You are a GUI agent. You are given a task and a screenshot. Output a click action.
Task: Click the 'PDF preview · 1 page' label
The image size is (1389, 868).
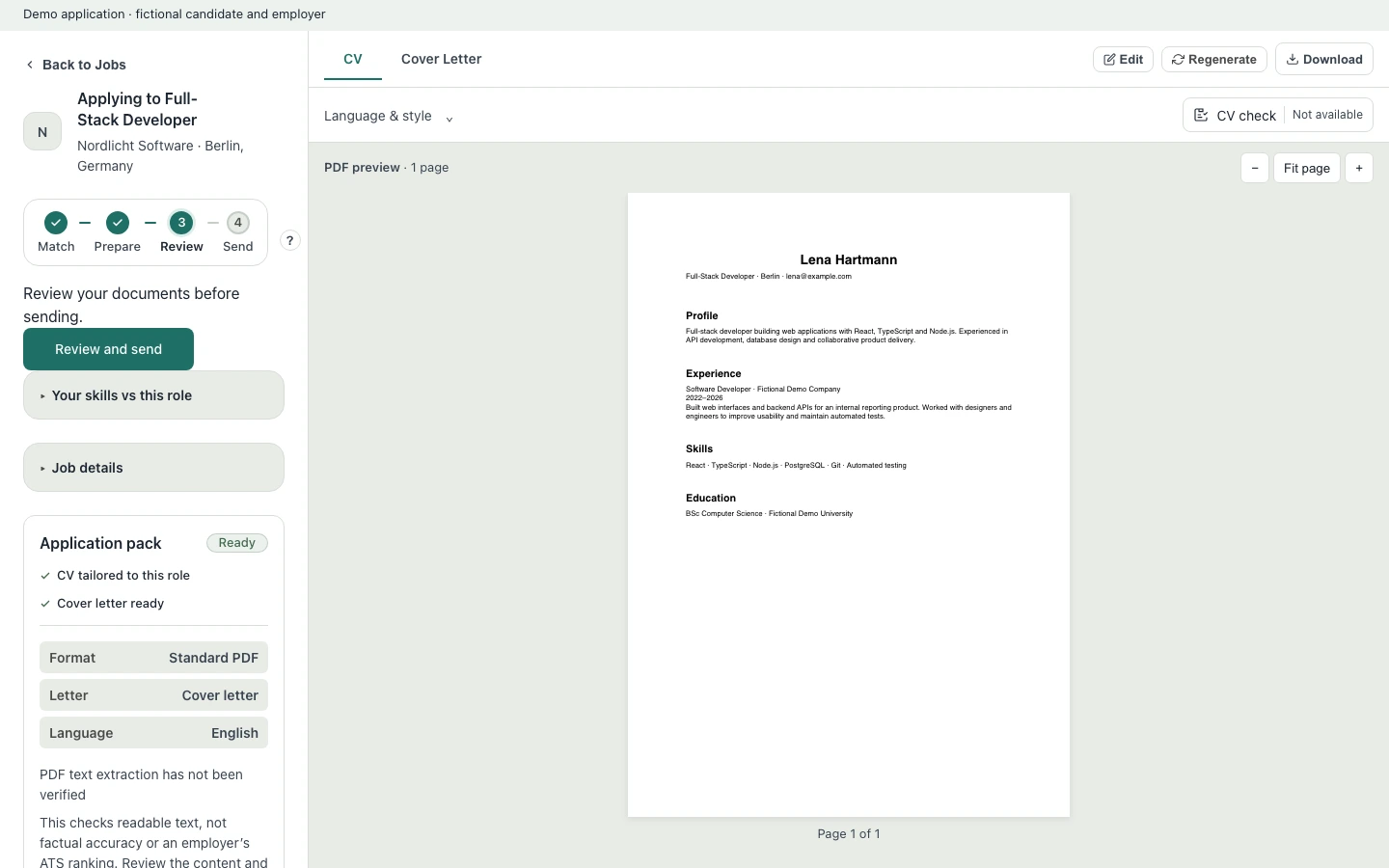pyautogui.click(x=386, y=168)
